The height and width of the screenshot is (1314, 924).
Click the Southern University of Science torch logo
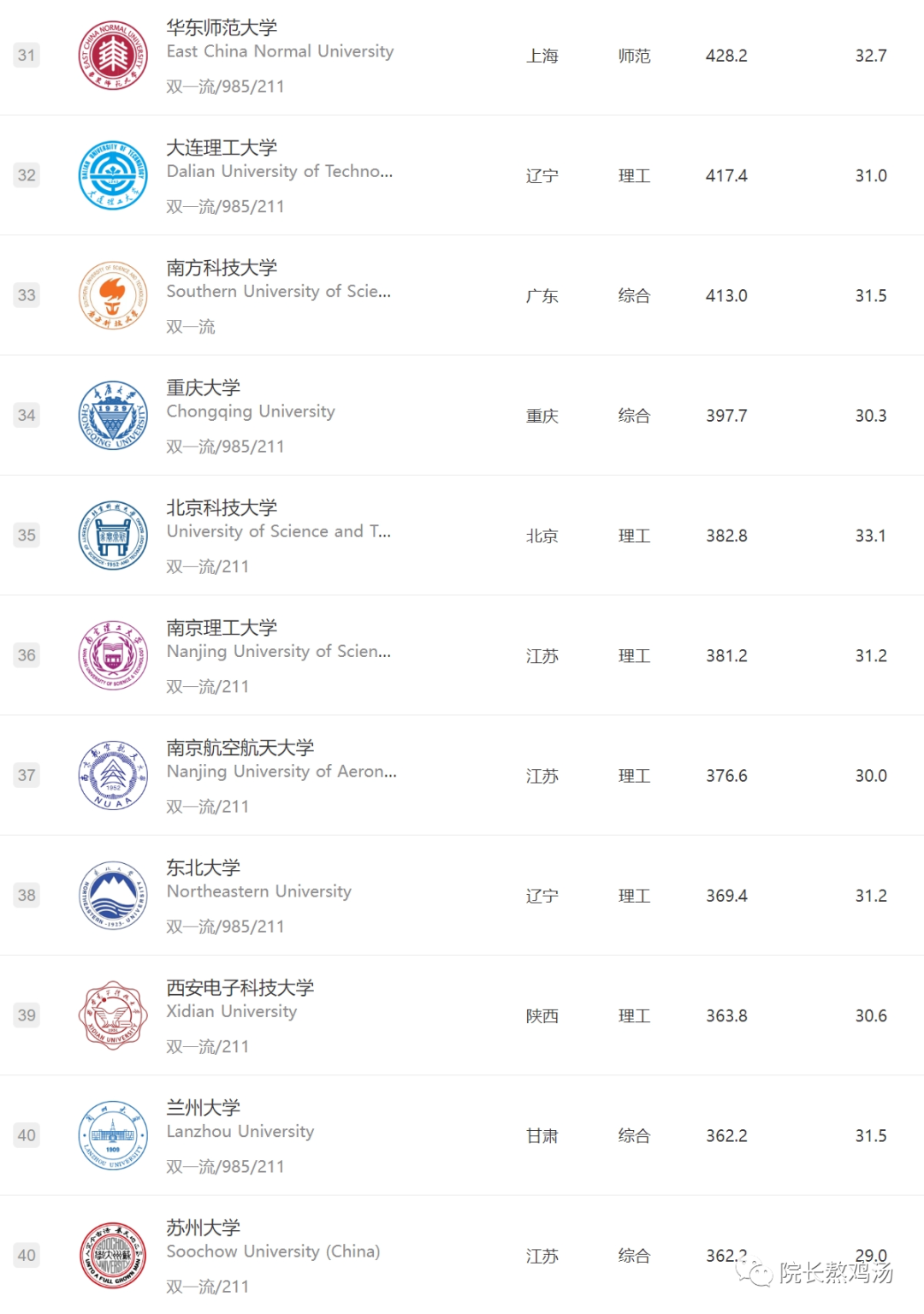coord(113,296)
